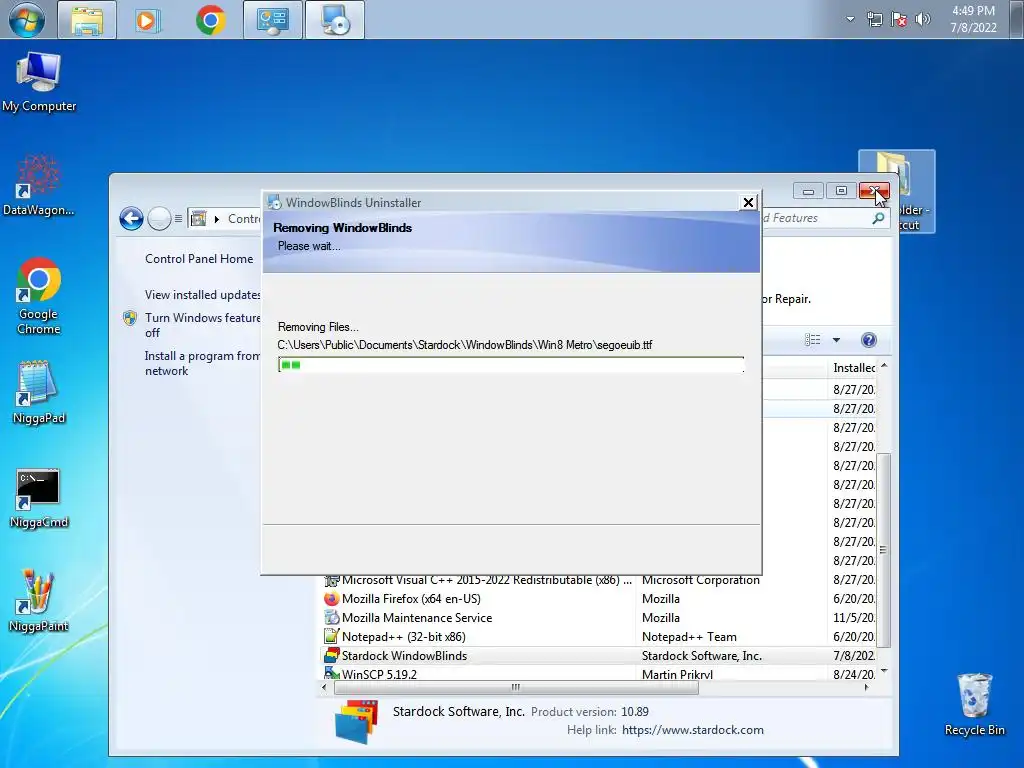
Task: Open Google Chrome from the taskbar
Action: 210,20
